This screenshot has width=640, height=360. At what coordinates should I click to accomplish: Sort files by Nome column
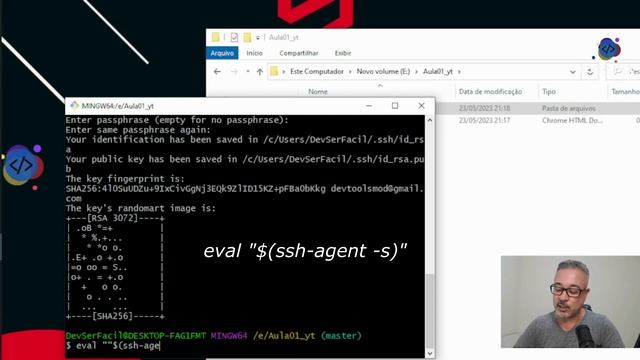click(x=318, y=91)
